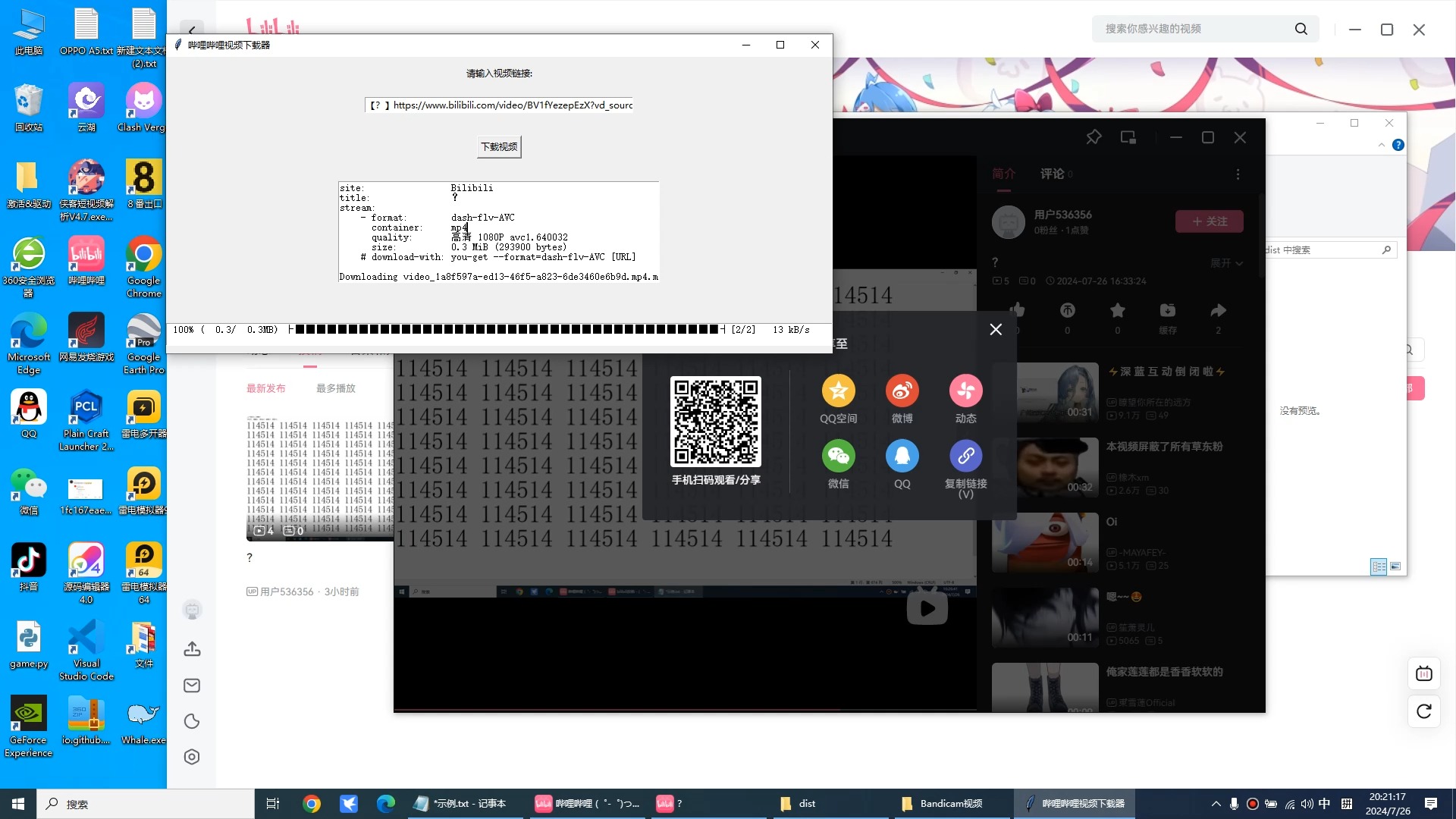Image resolution: width=1456 pixels, height=819 pixels.
Task: Switch Explorer to details view icon
Action: (1379, 566)
